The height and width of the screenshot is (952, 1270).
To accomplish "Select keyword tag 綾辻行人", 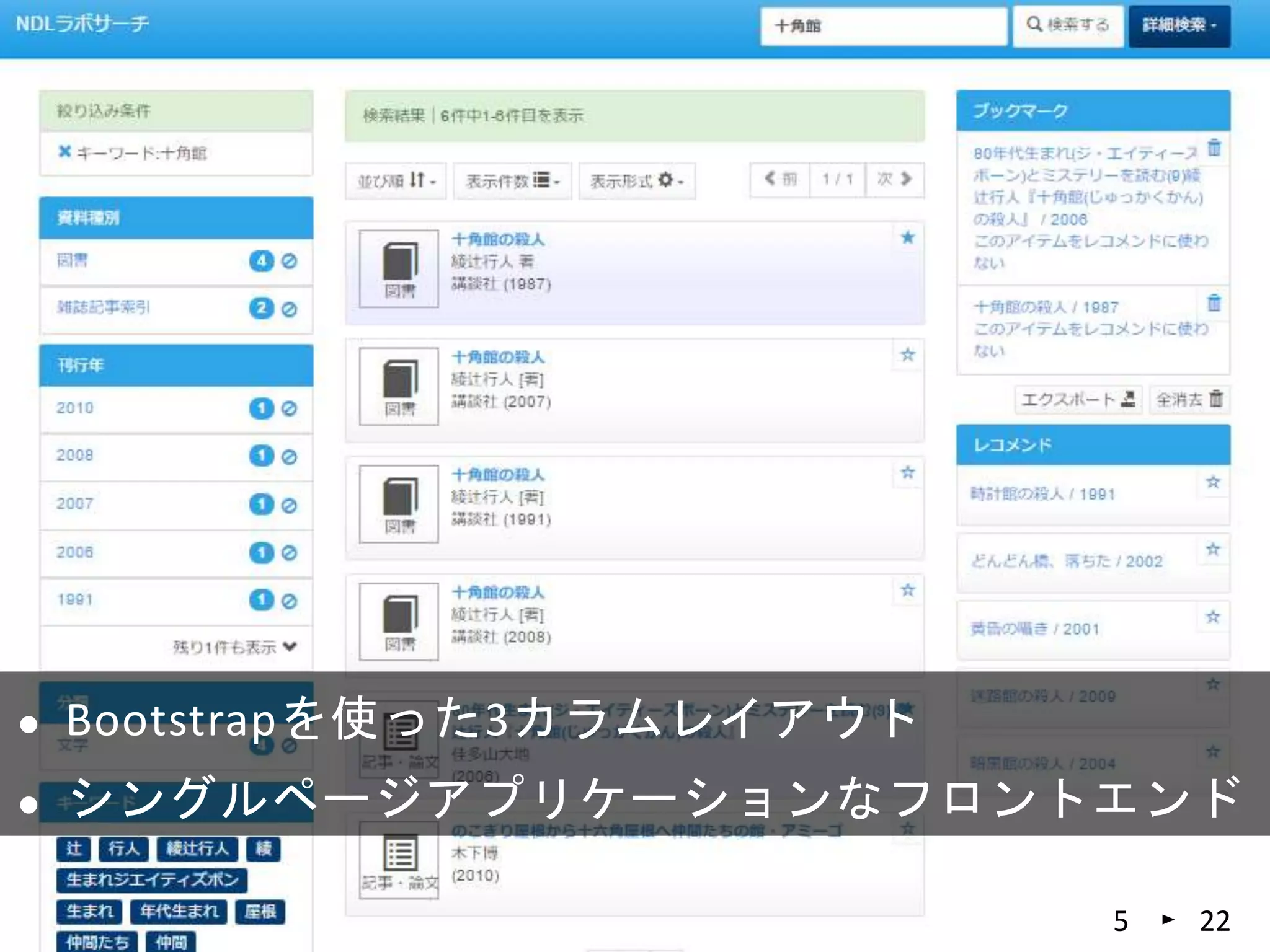I will [x=197, y=848].
